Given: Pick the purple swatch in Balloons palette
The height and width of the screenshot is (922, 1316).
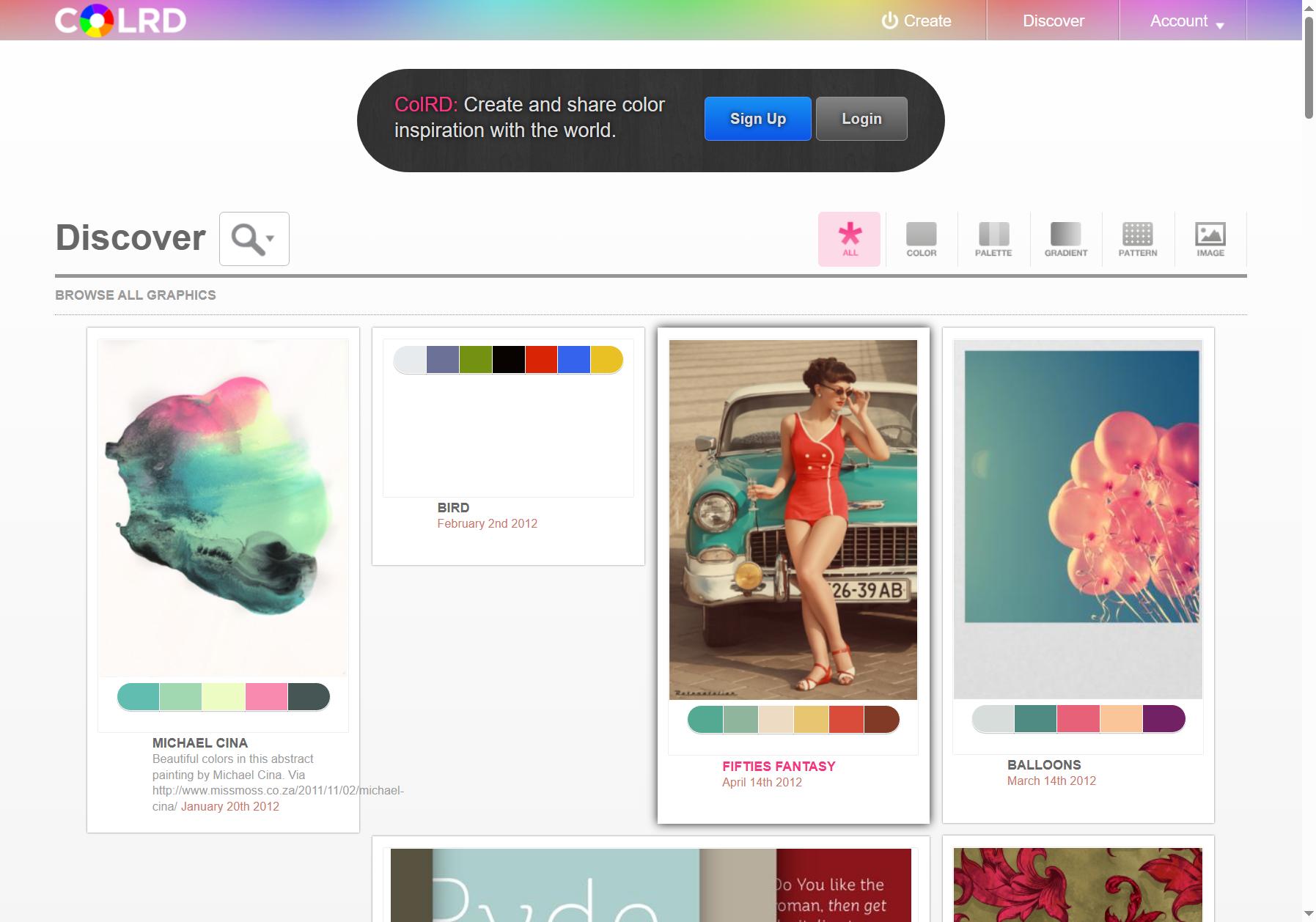Looking at the screenshot, I should pos(1164,719).
